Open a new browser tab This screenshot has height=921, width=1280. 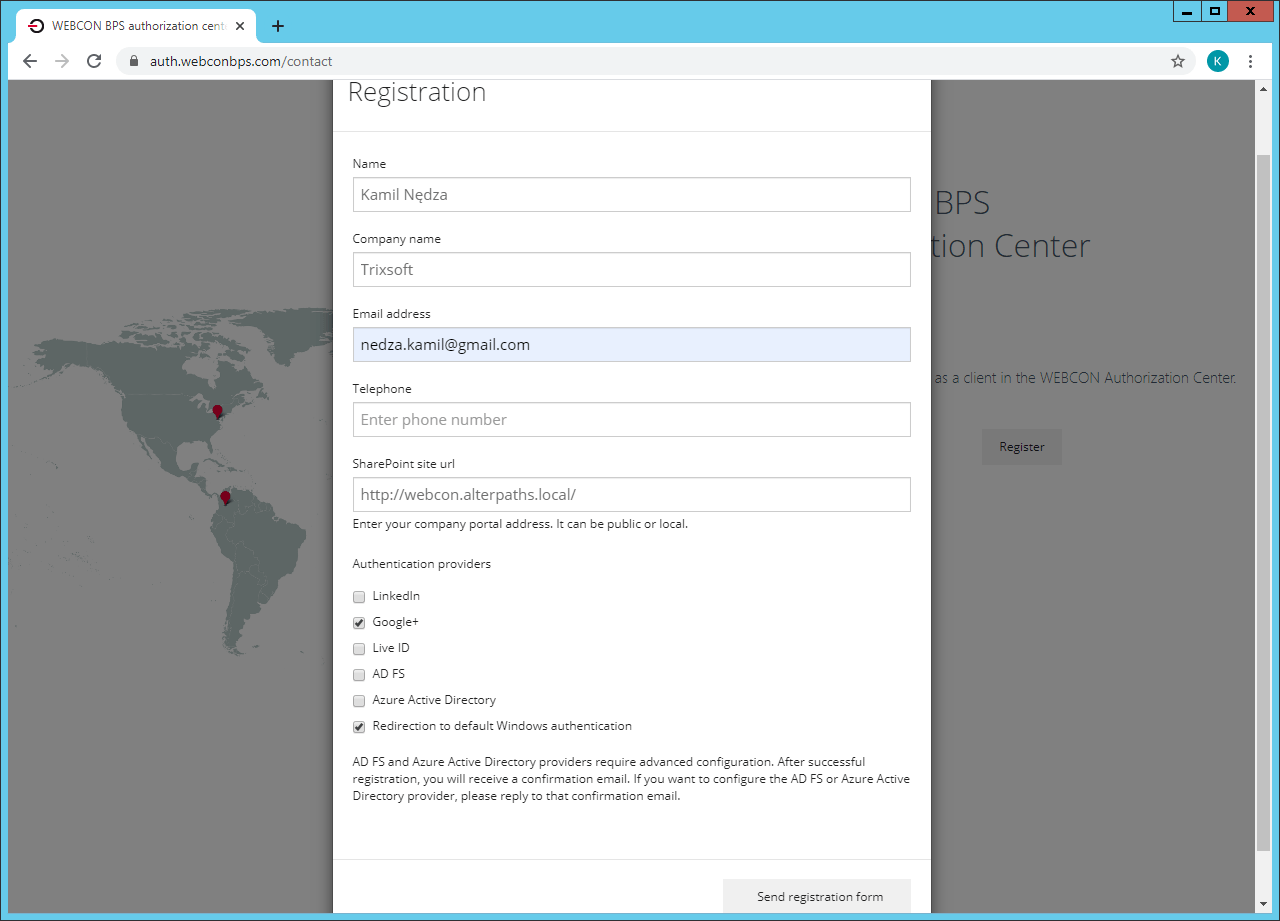coord(277,26)
